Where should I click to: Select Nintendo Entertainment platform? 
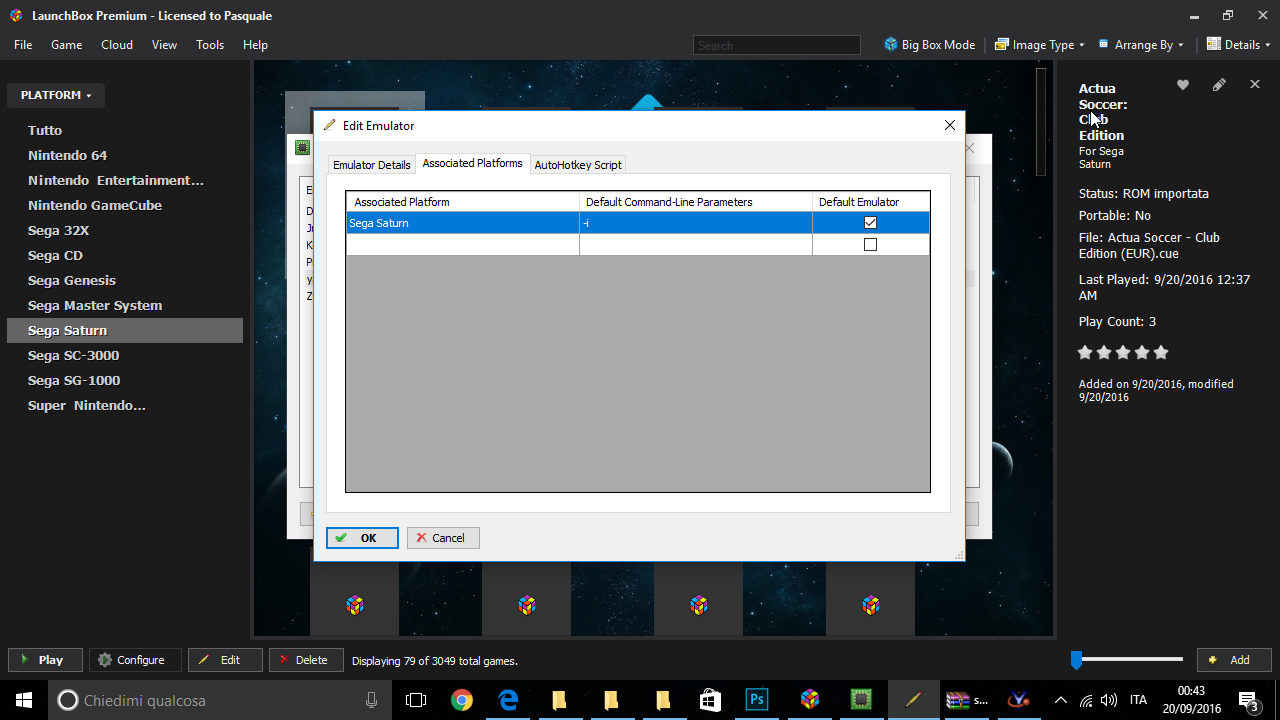[x=125, y=180]
